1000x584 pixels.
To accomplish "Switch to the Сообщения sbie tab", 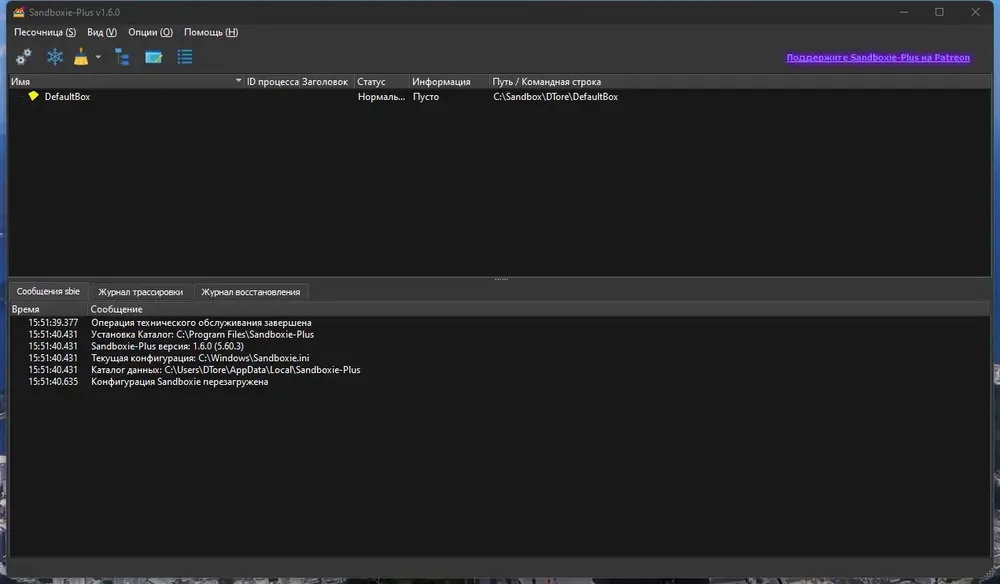I will click(48, 291).
